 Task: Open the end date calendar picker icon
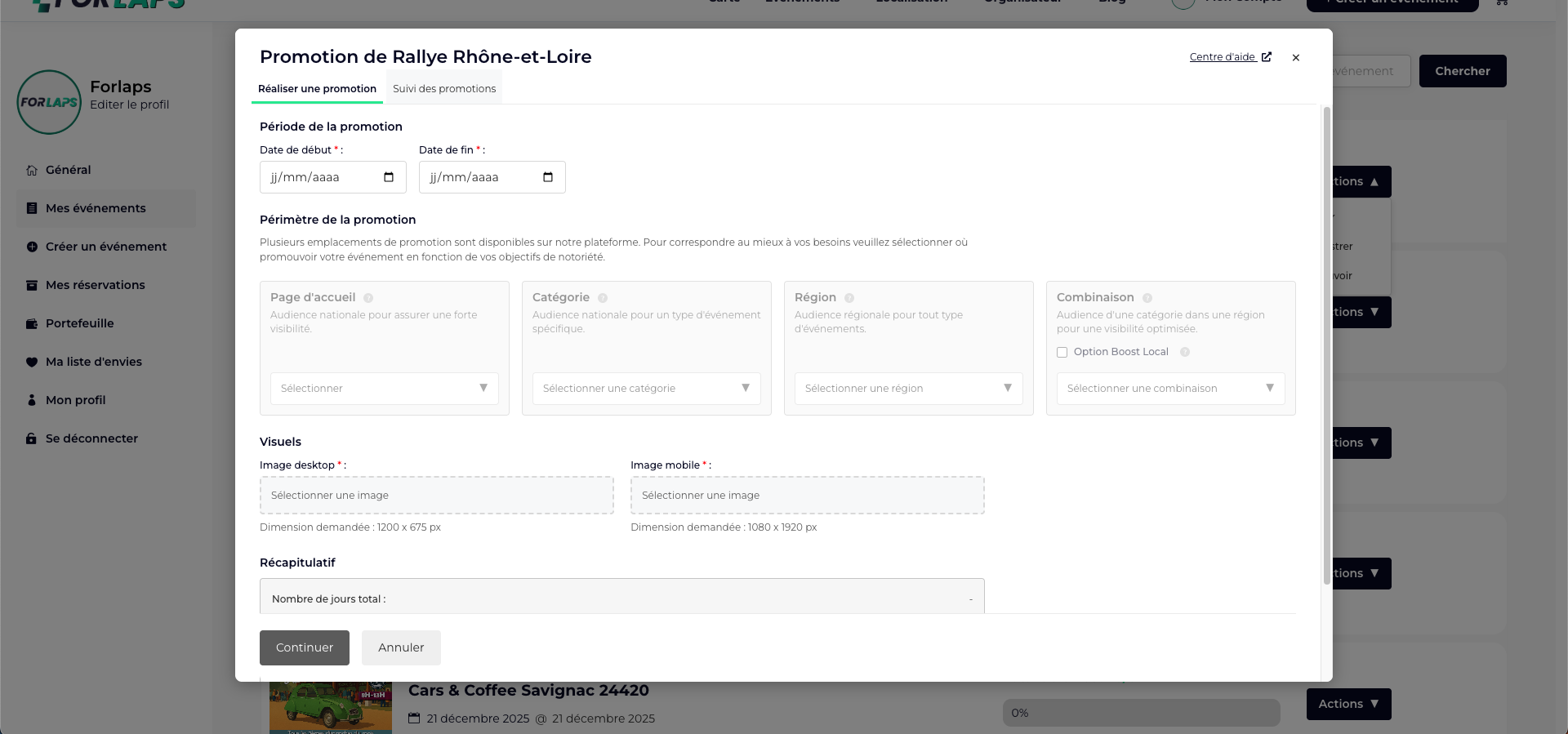click(548, 177)
